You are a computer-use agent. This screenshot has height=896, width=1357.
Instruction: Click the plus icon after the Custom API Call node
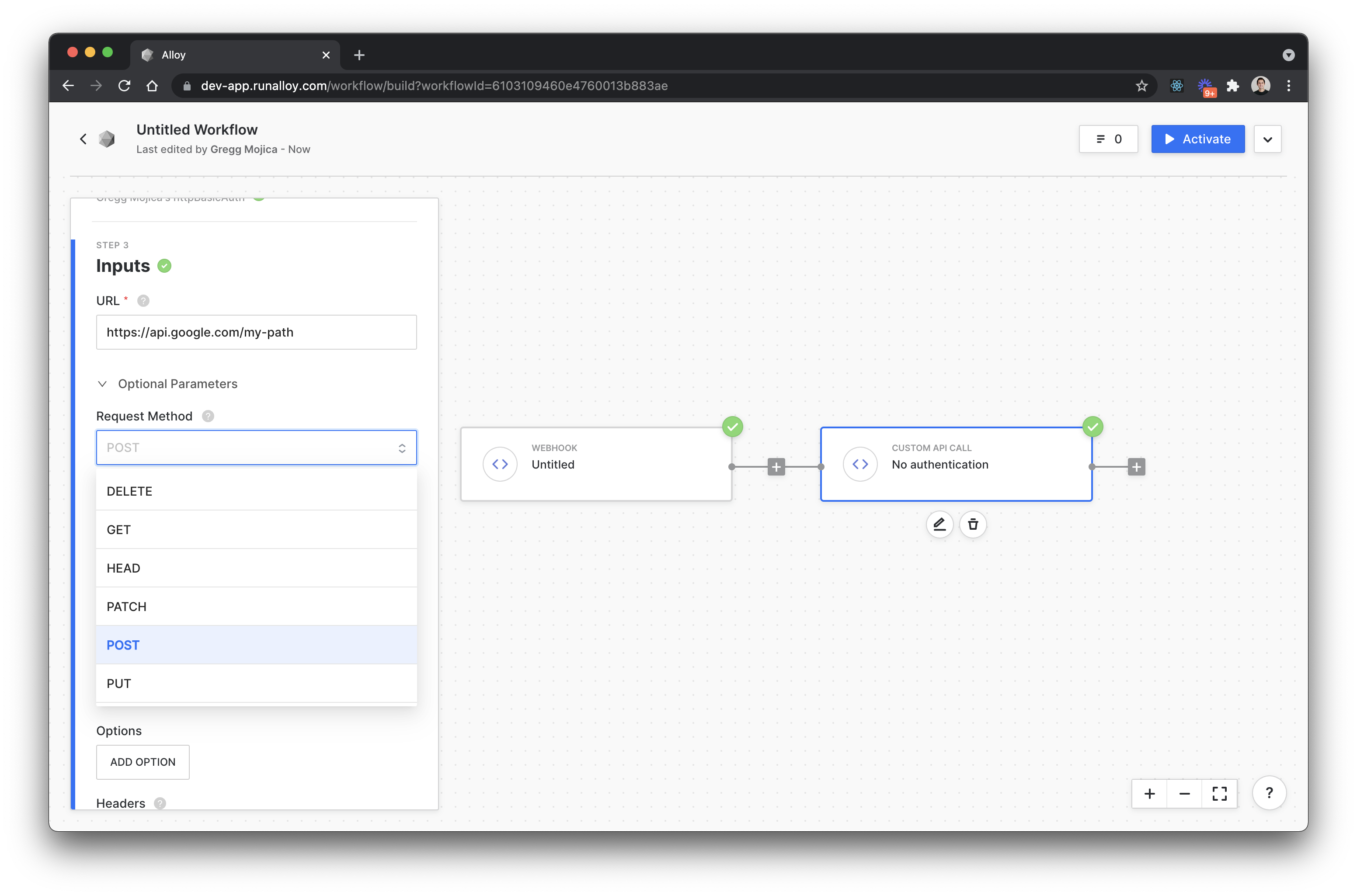1136,467
